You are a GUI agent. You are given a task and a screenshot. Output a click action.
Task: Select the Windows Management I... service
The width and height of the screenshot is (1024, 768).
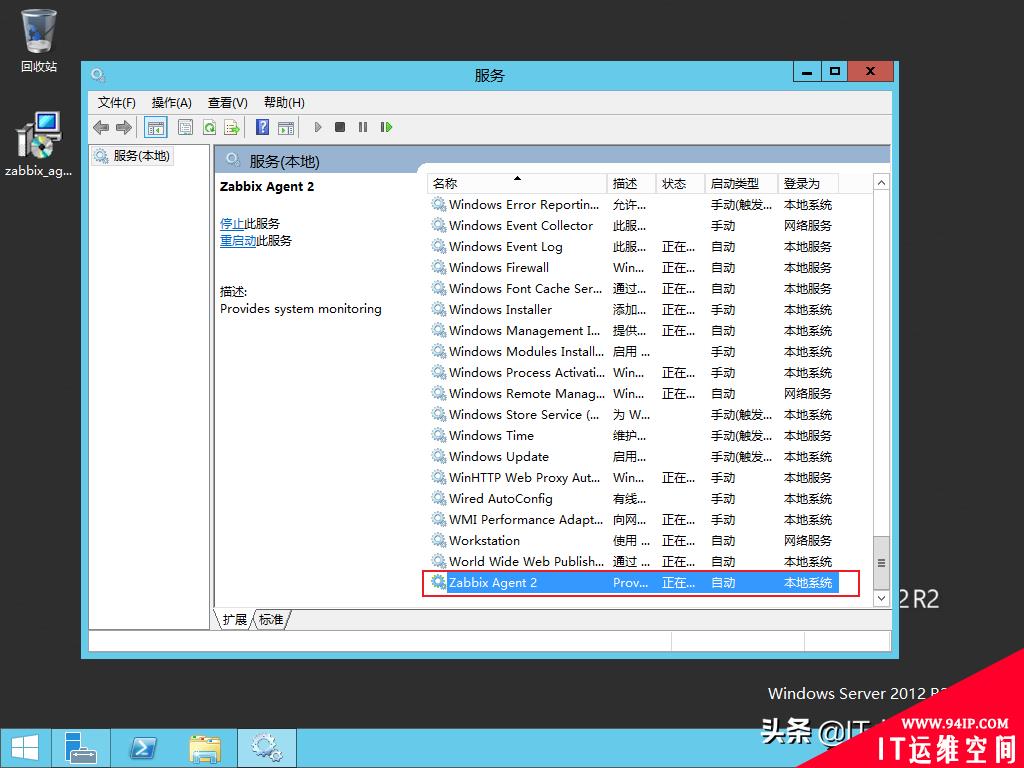[632, 330]
